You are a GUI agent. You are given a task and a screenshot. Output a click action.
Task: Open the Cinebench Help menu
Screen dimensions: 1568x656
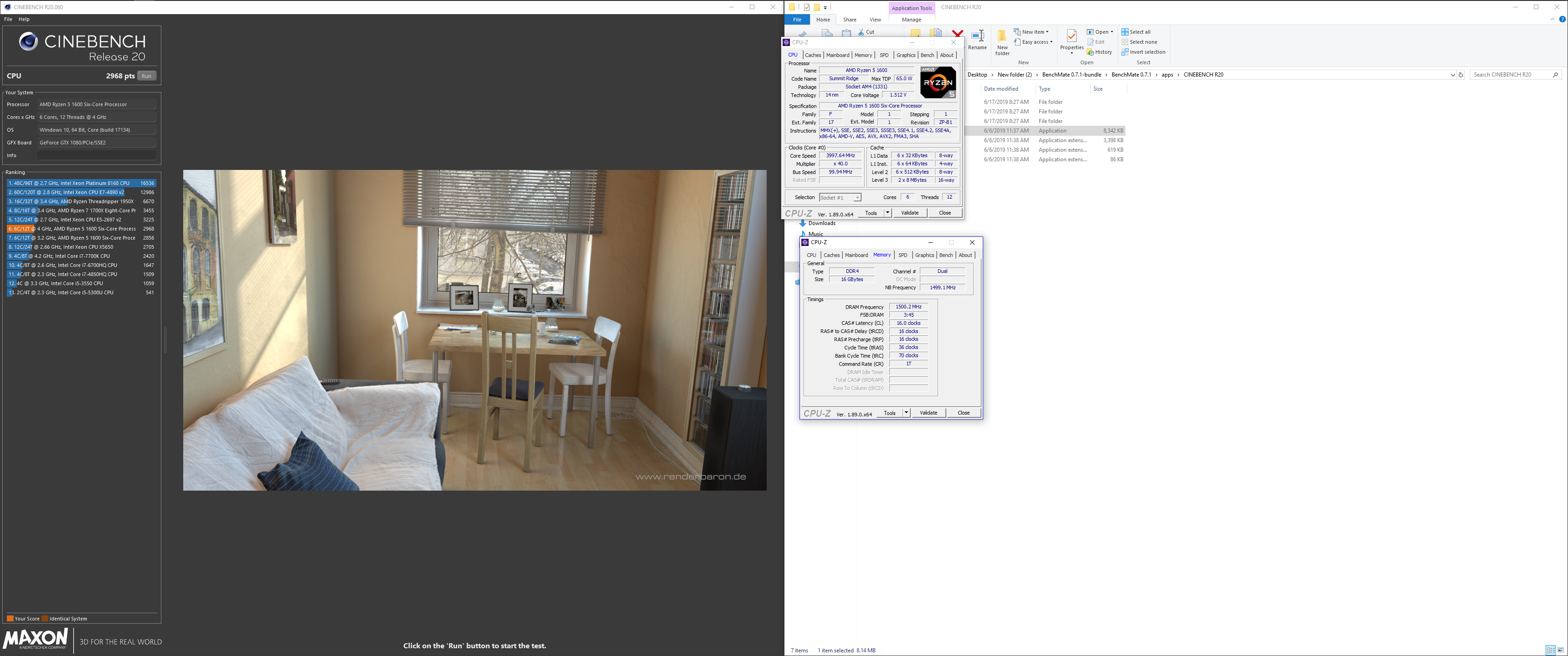tap(24, 20)
